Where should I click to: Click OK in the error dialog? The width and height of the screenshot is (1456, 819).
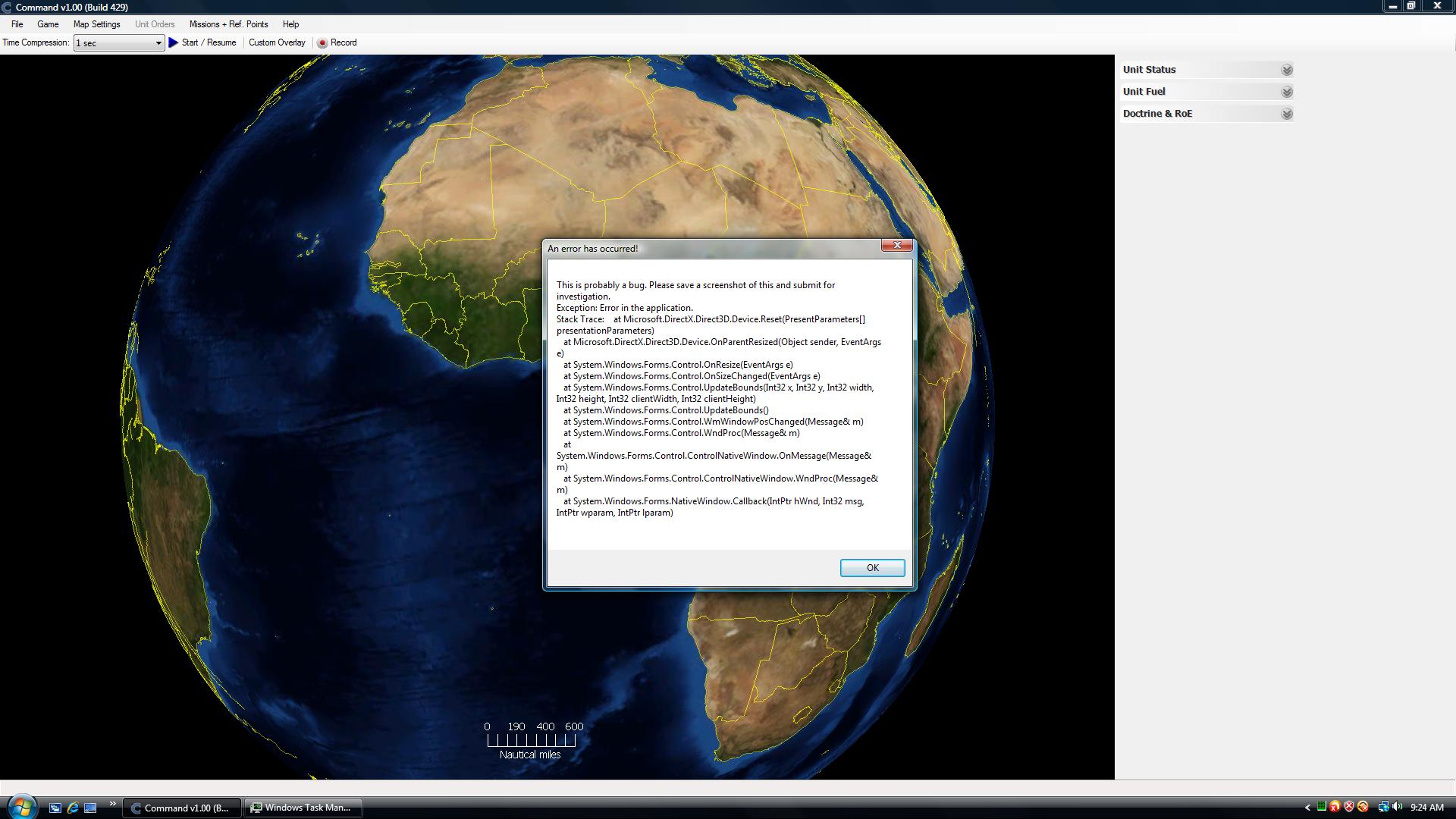pos(872,568)
